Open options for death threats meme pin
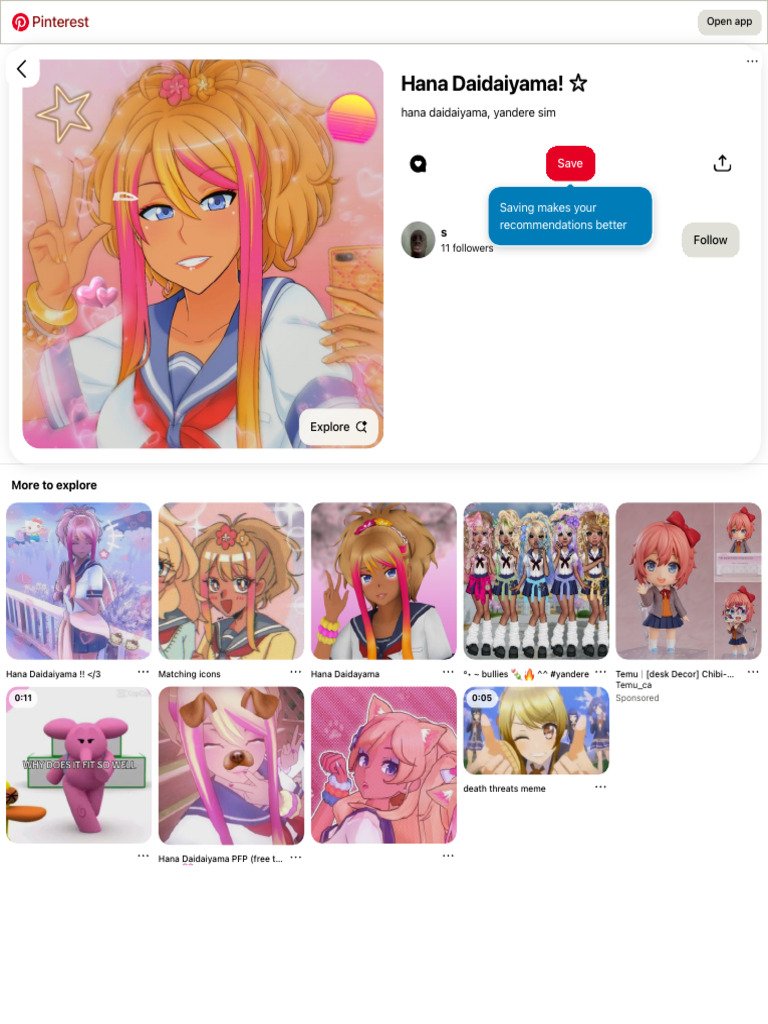This screenshot has height=1024, width=768. pos(601,787)
